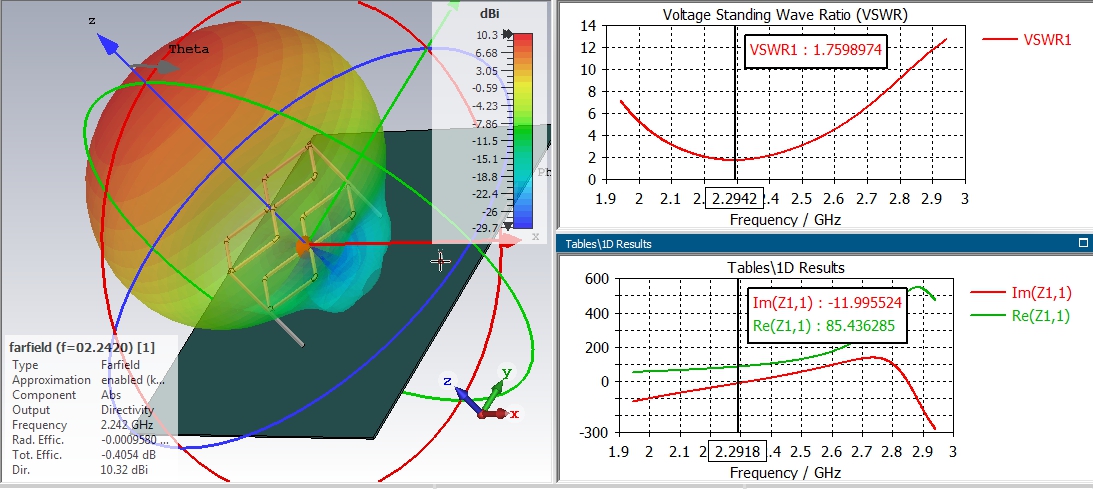1093x489 pixels.
Task: Select the Im(Z1,1) legend entry
Action: [1021, 293]
